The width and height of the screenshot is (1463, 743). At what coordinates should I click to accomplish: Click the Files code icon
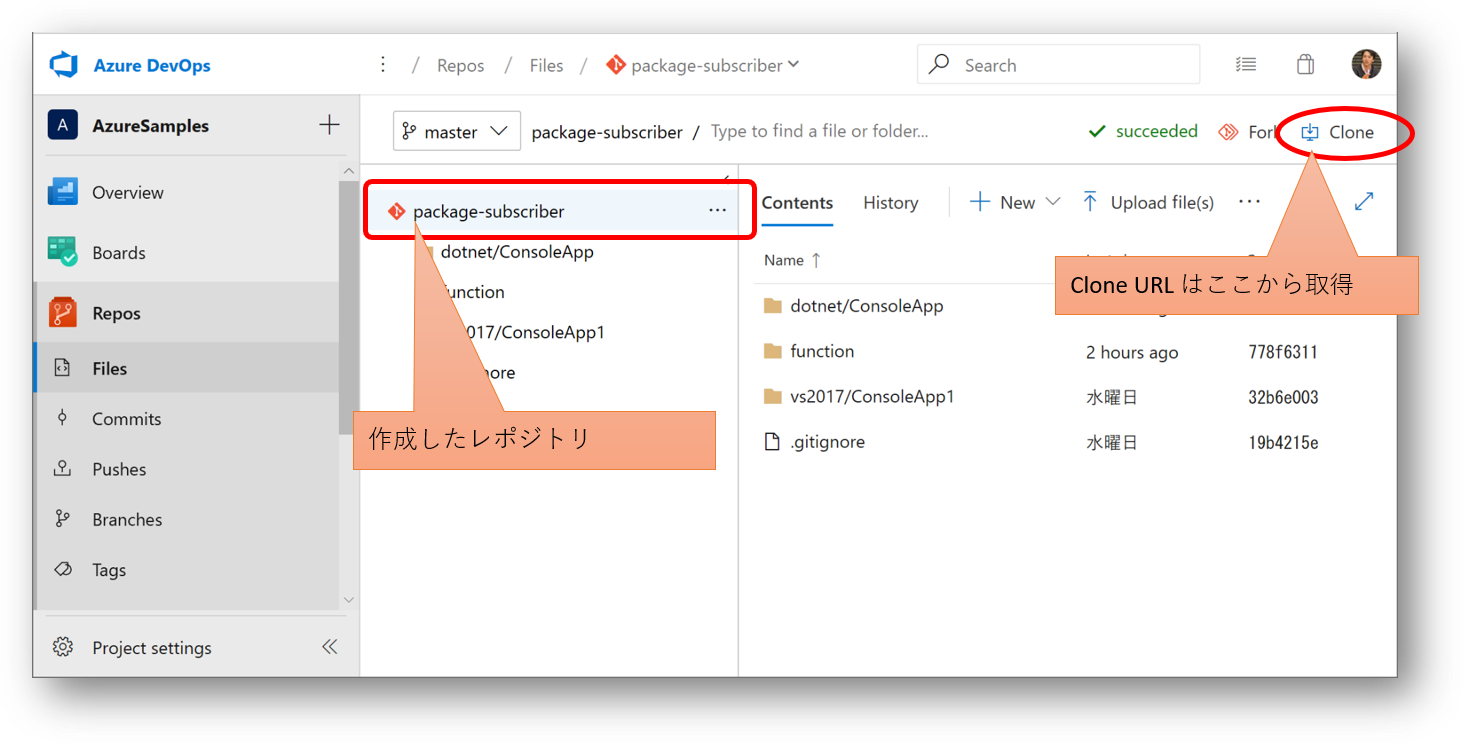point(62,367)
